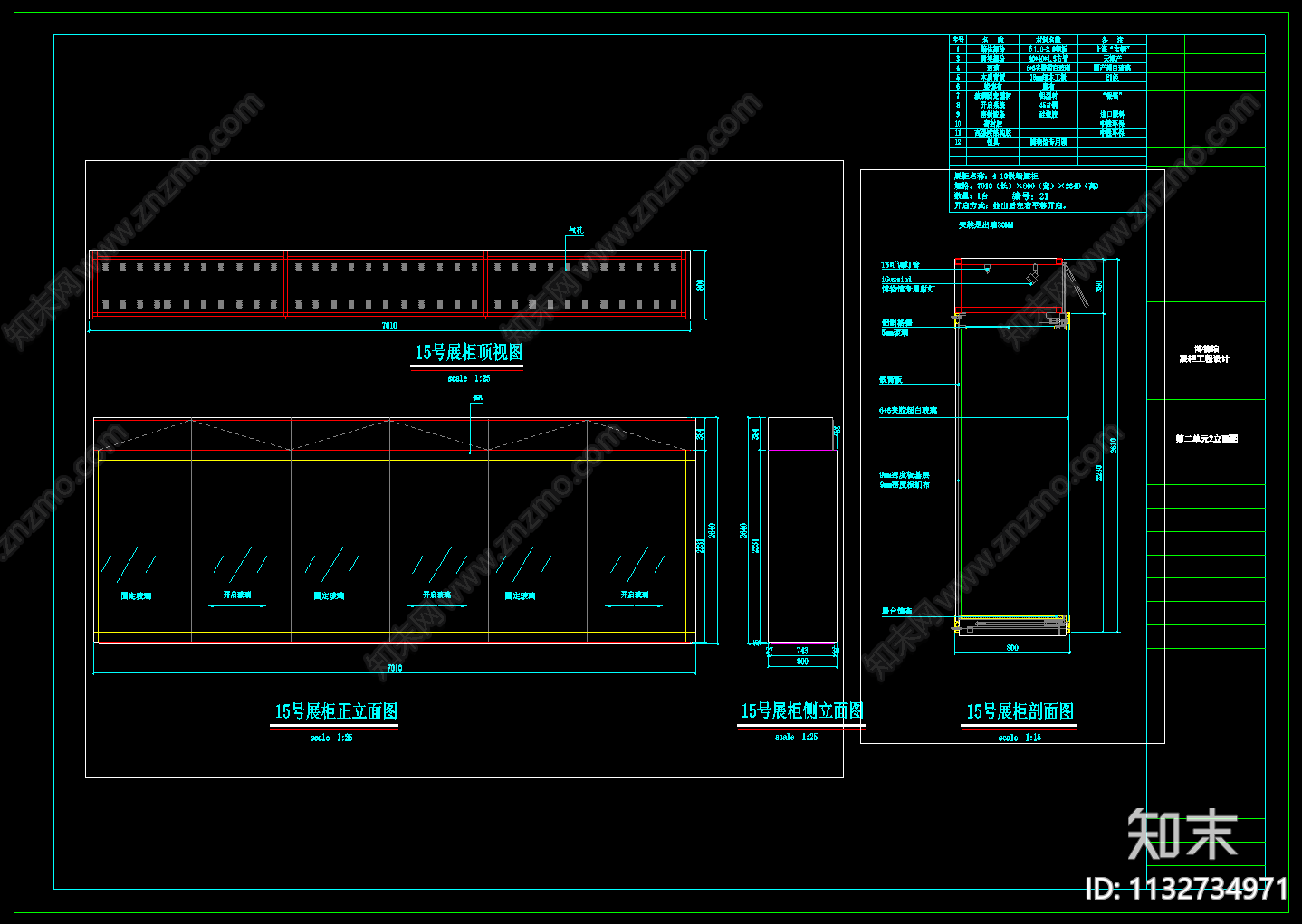Screen dimensions: 1302x924
Task: Select 'scale 1:25' under the top view title
Action: (x=469, y=378)
